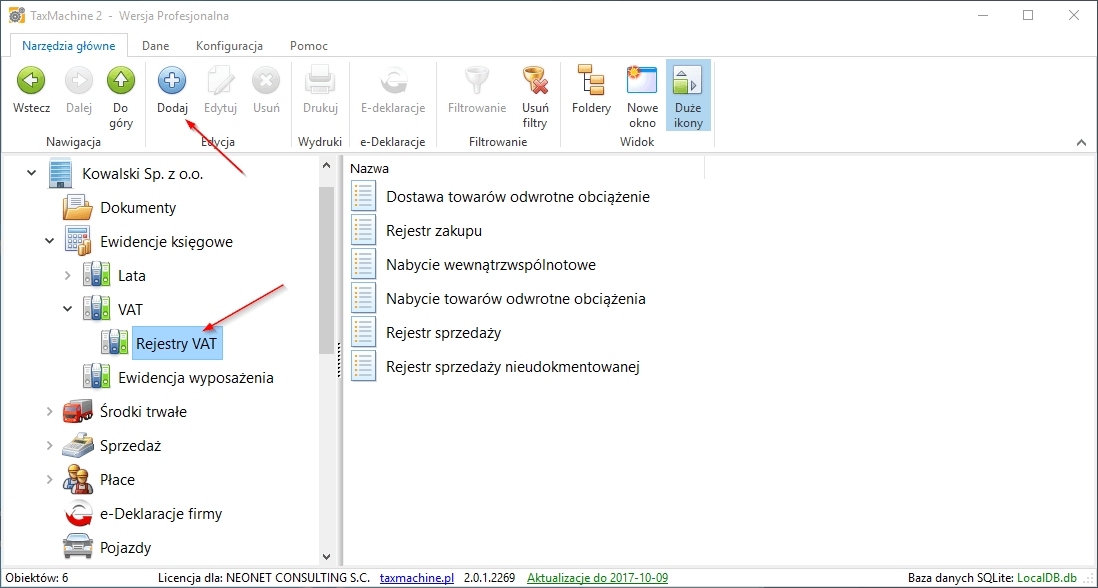Show the Foldery panel icon

coord(591,82)
